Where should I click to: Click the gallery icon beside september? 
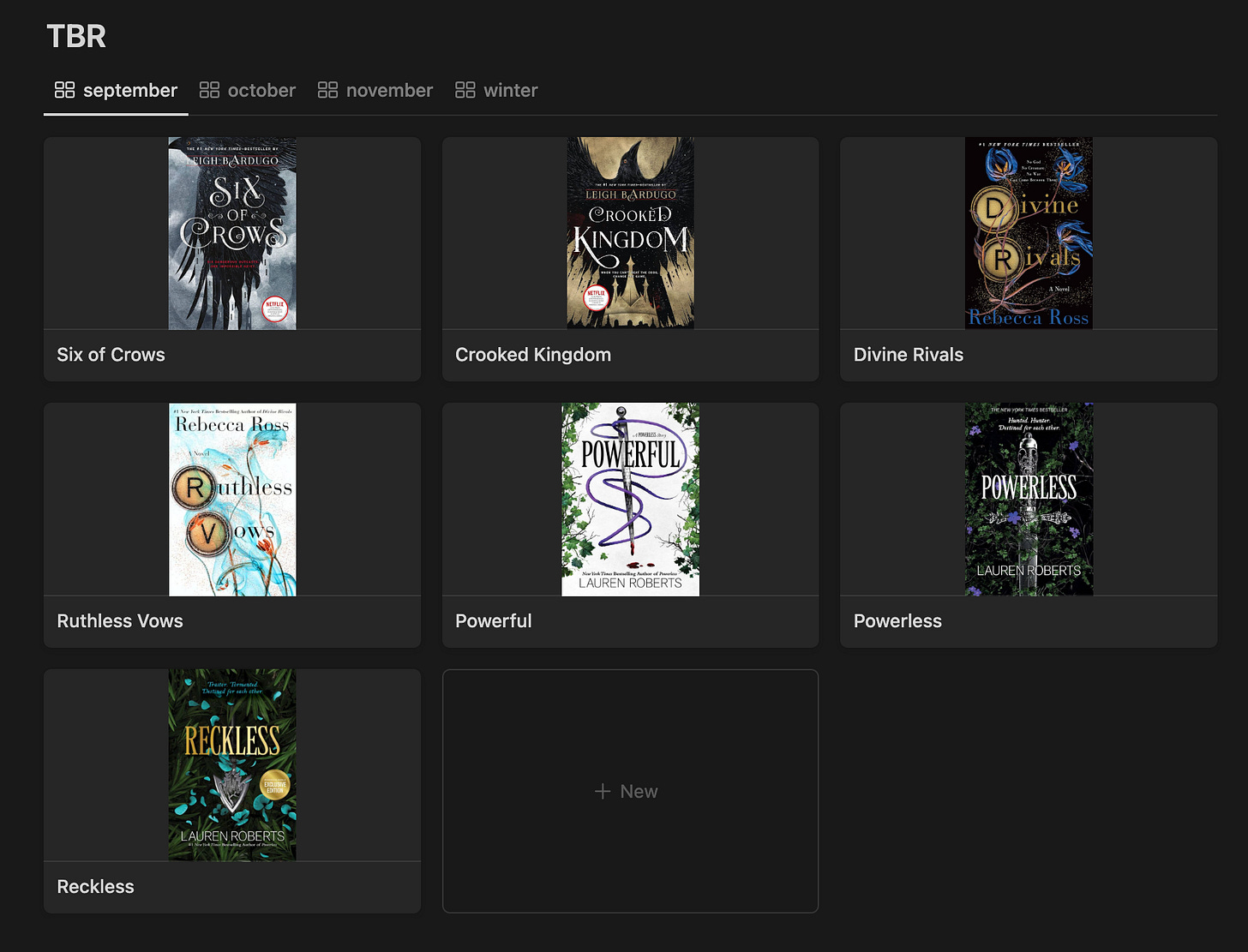(64, 90)
